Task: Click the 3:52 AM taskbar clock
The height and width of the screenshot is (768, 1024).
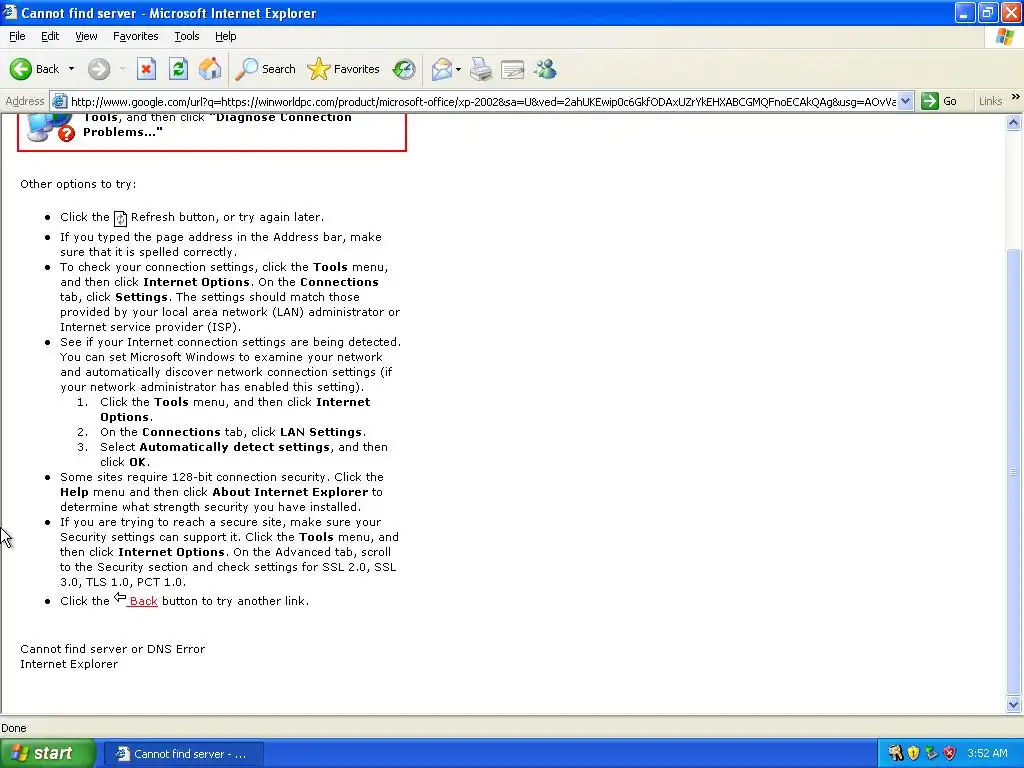Action: tap(987, 754)
